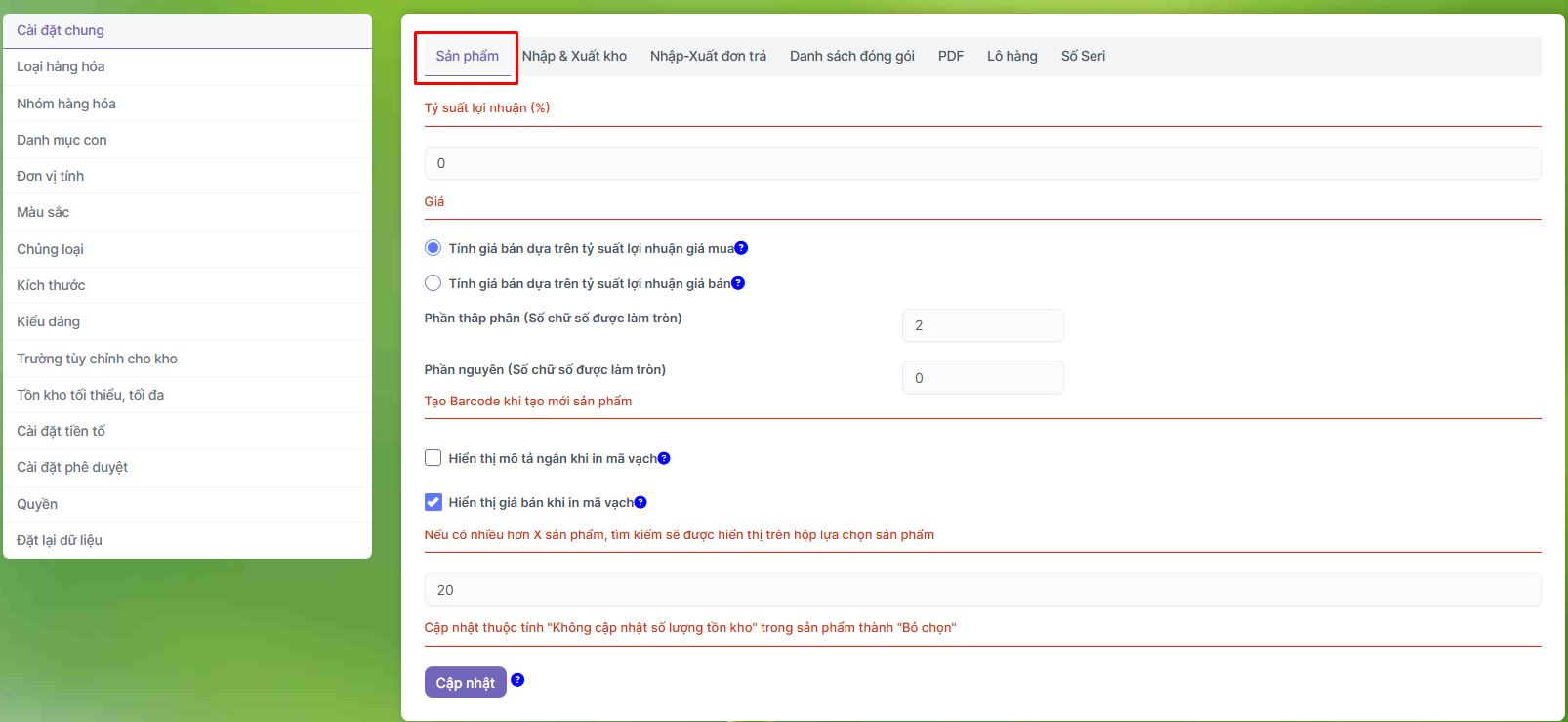The width and height of the screenshot is (1568, 722).
Task: Open the PDF settings tab
Action: [950, 56]
